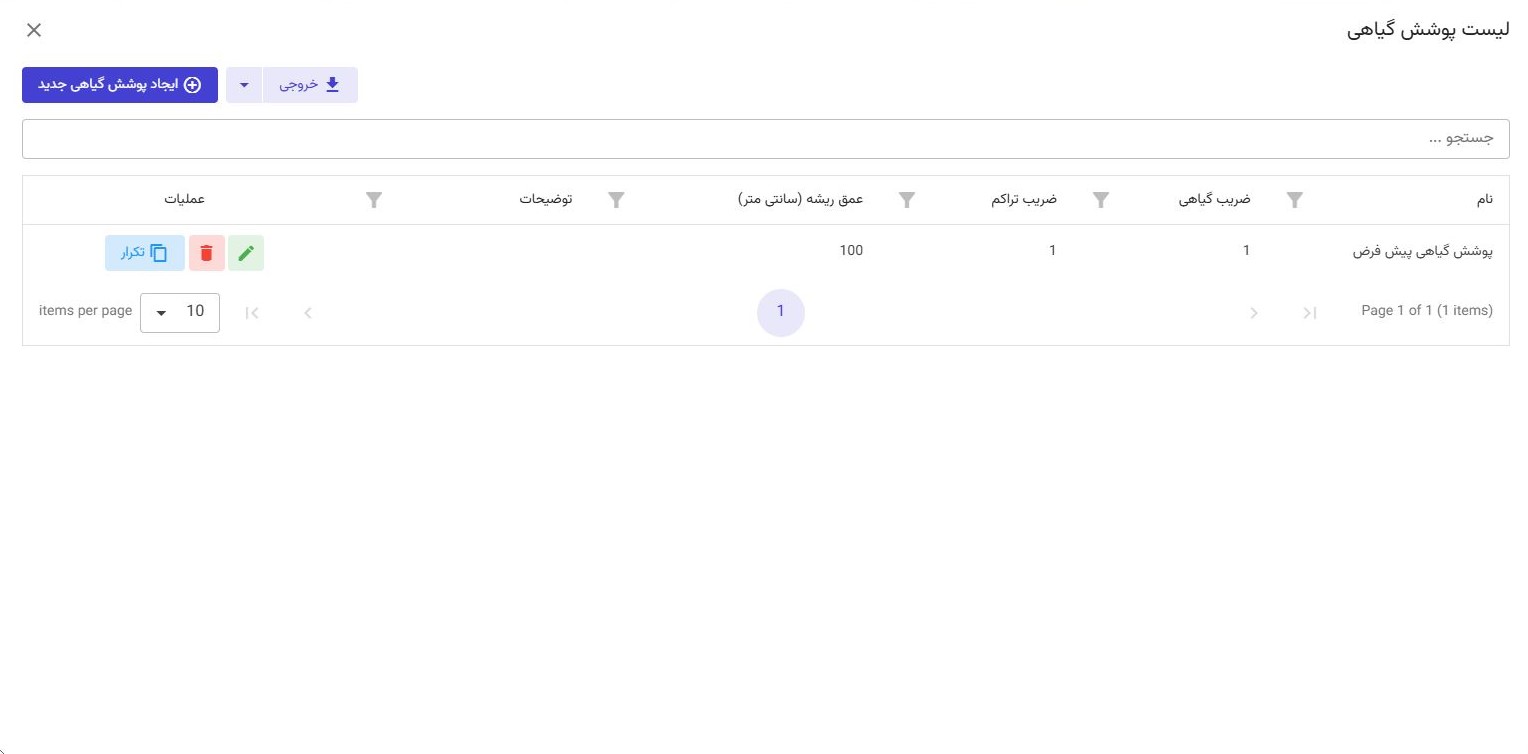This screenshot has height=754, width=1528.
Task: Select page 1 in the pagination
Action: point(780,312)
